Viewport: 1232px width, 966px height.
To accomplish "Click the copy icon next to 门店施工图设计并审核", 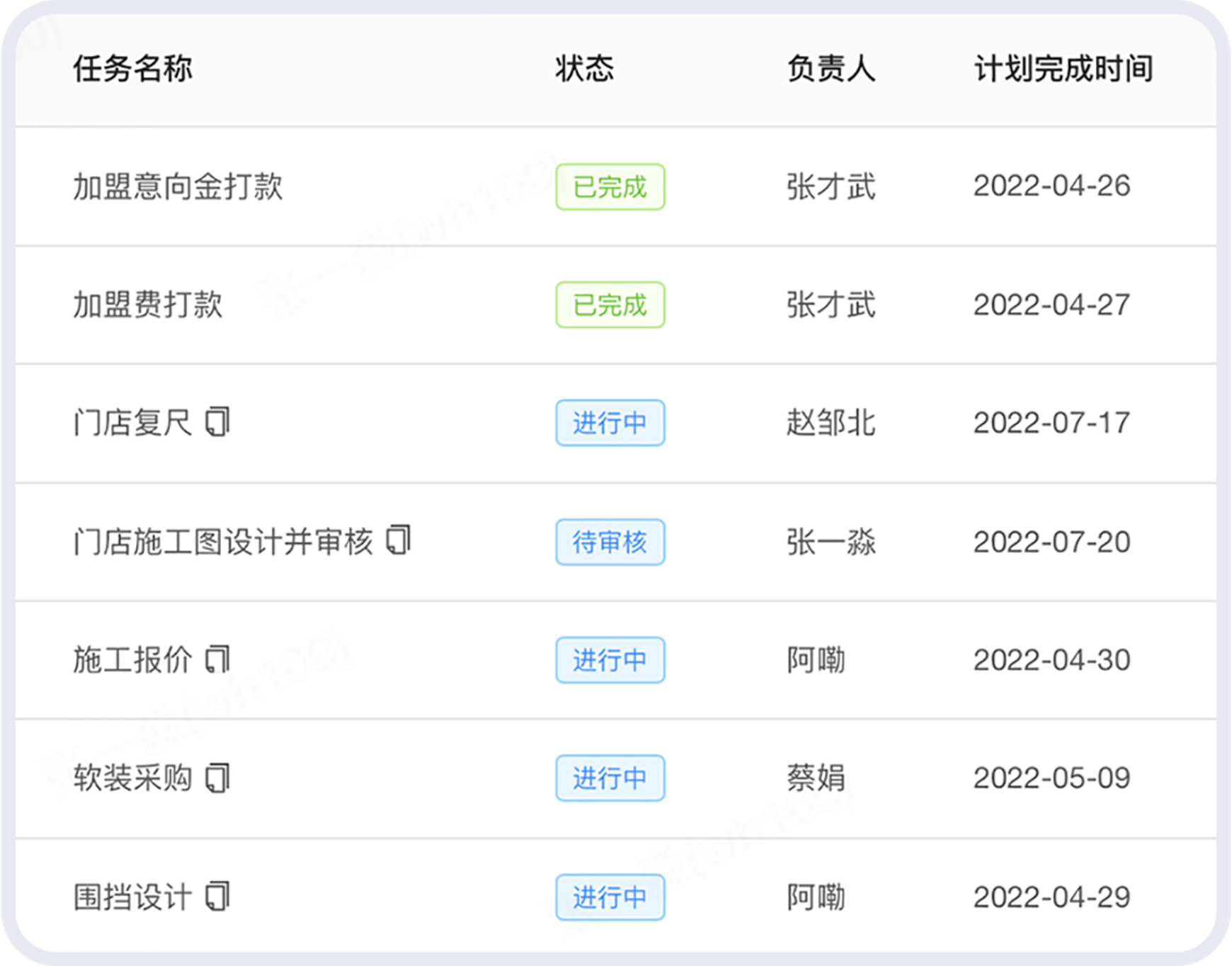I will (398, 540).
